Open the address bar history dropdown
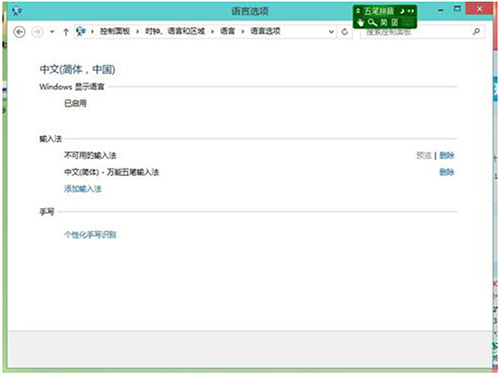 pos(331,32)
